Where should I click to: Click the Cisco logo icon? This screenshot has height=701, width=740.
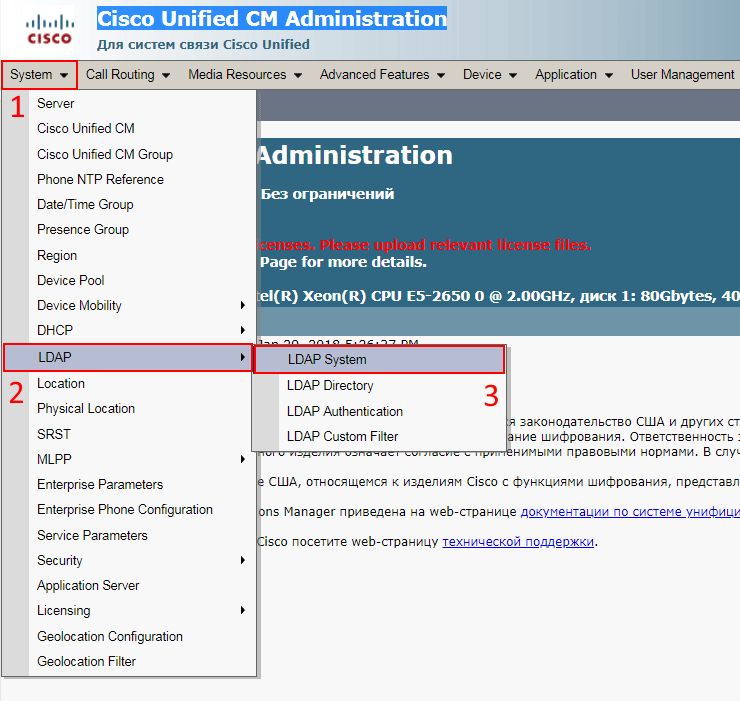[x=49, y=30]
